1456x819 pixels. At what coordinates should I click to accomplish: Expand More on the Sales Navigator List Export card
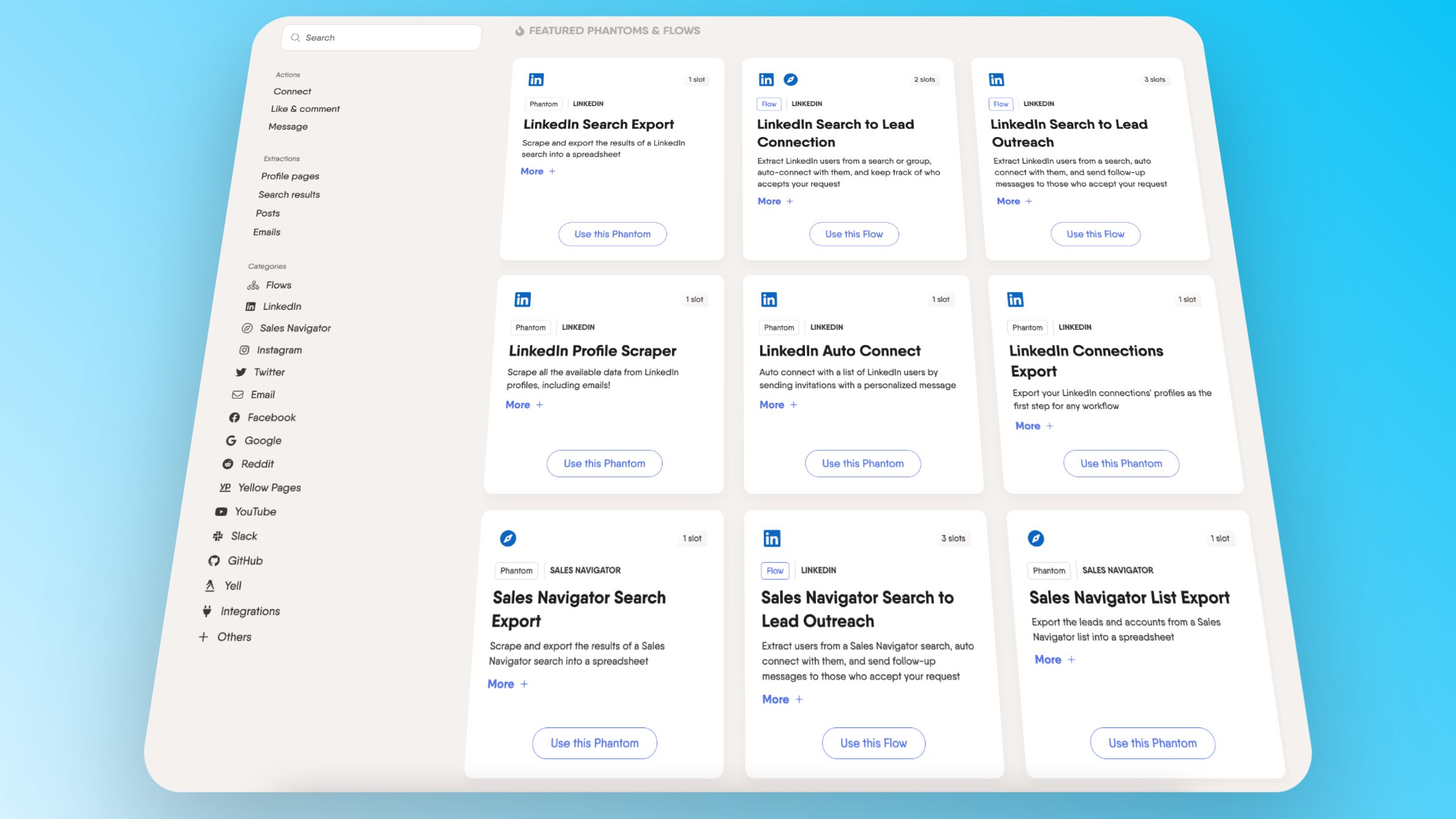pos(1054,659)
